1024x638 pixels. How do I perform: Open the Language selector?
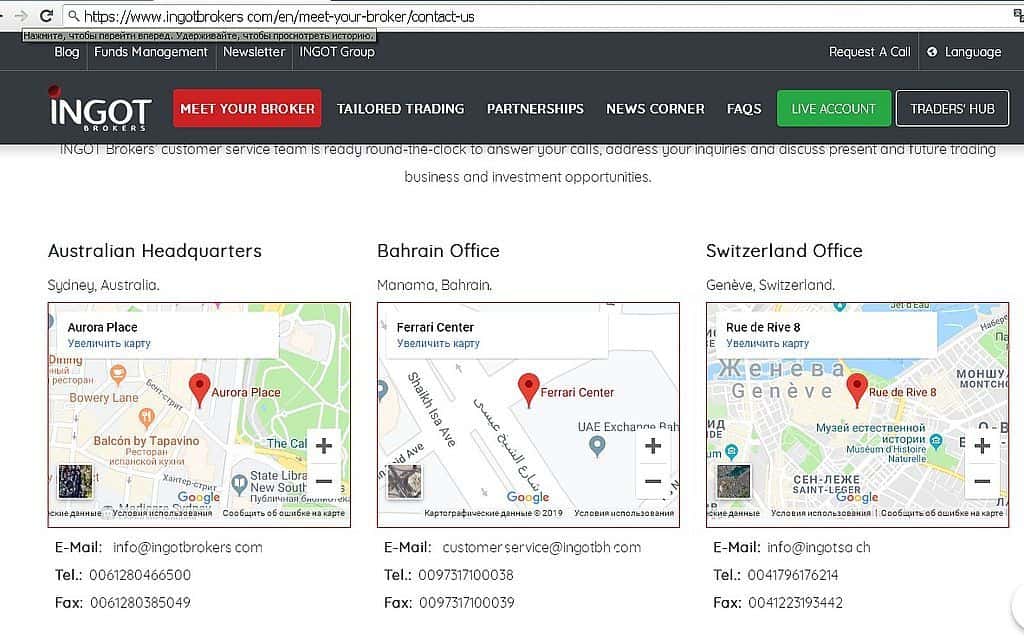point(964,52)
